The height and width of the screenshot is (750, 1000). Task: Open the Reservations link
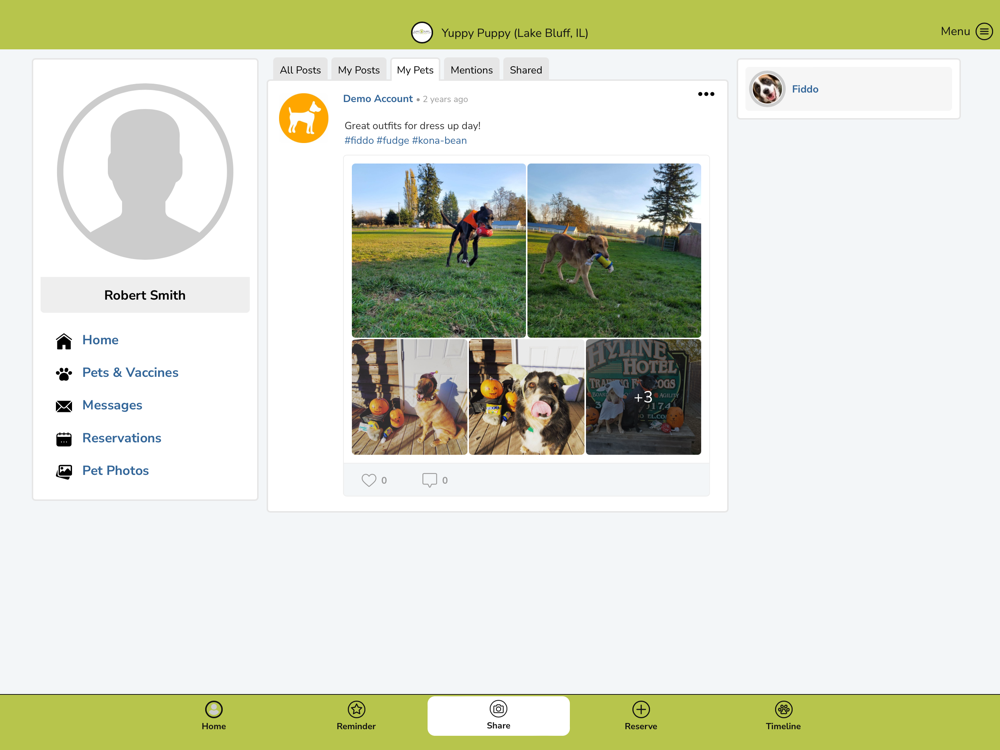(122, 438)
